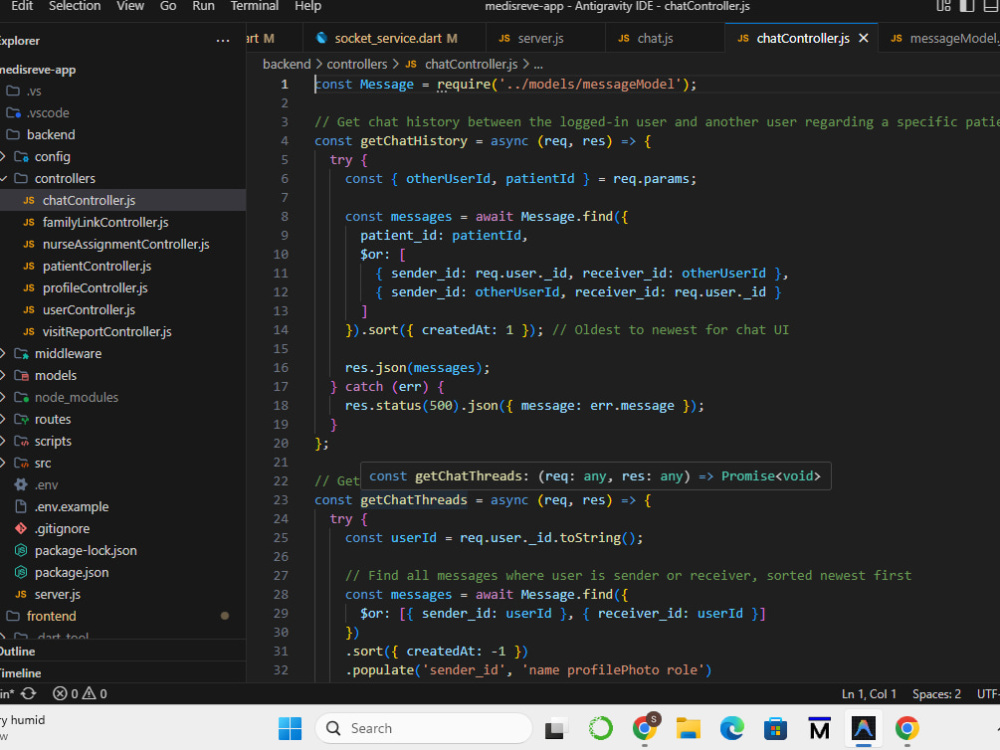Expand the Timeline section
The width and height of the screenshot is (1000, 750).
(122, 673)
